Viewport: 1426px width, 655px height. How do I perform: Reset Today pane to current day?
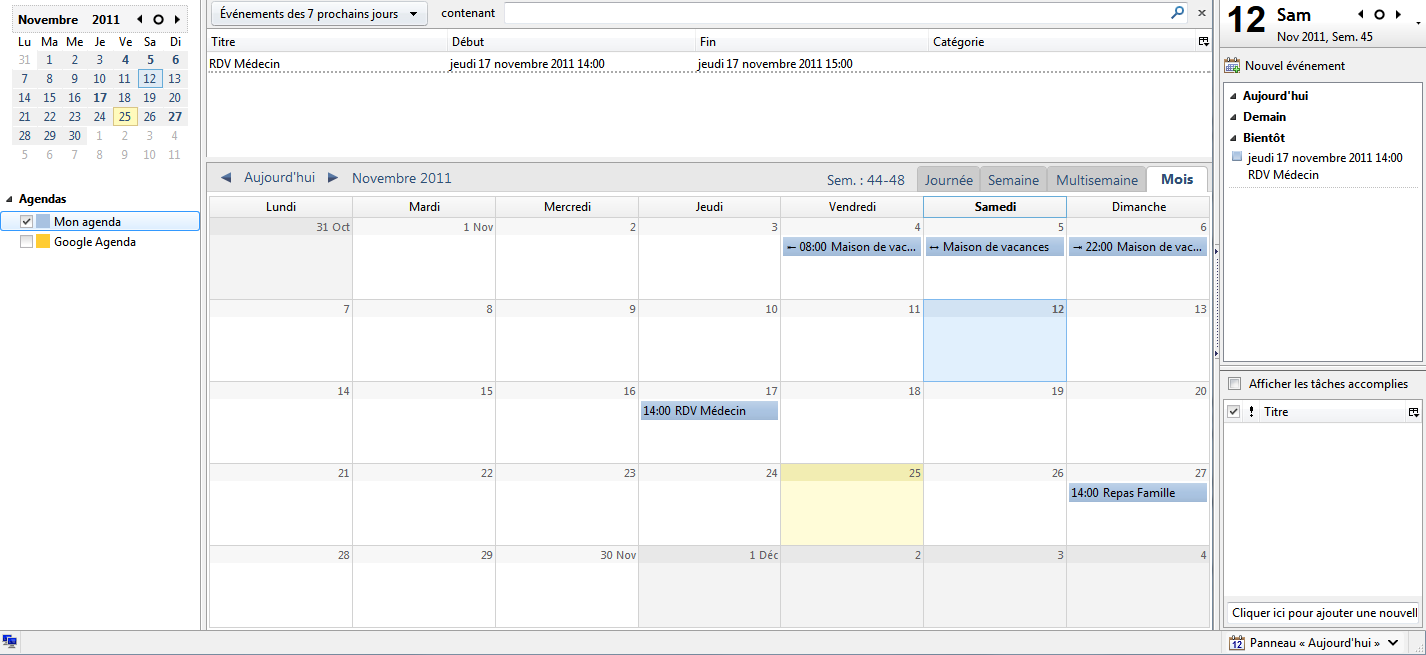pos(1379,15)
